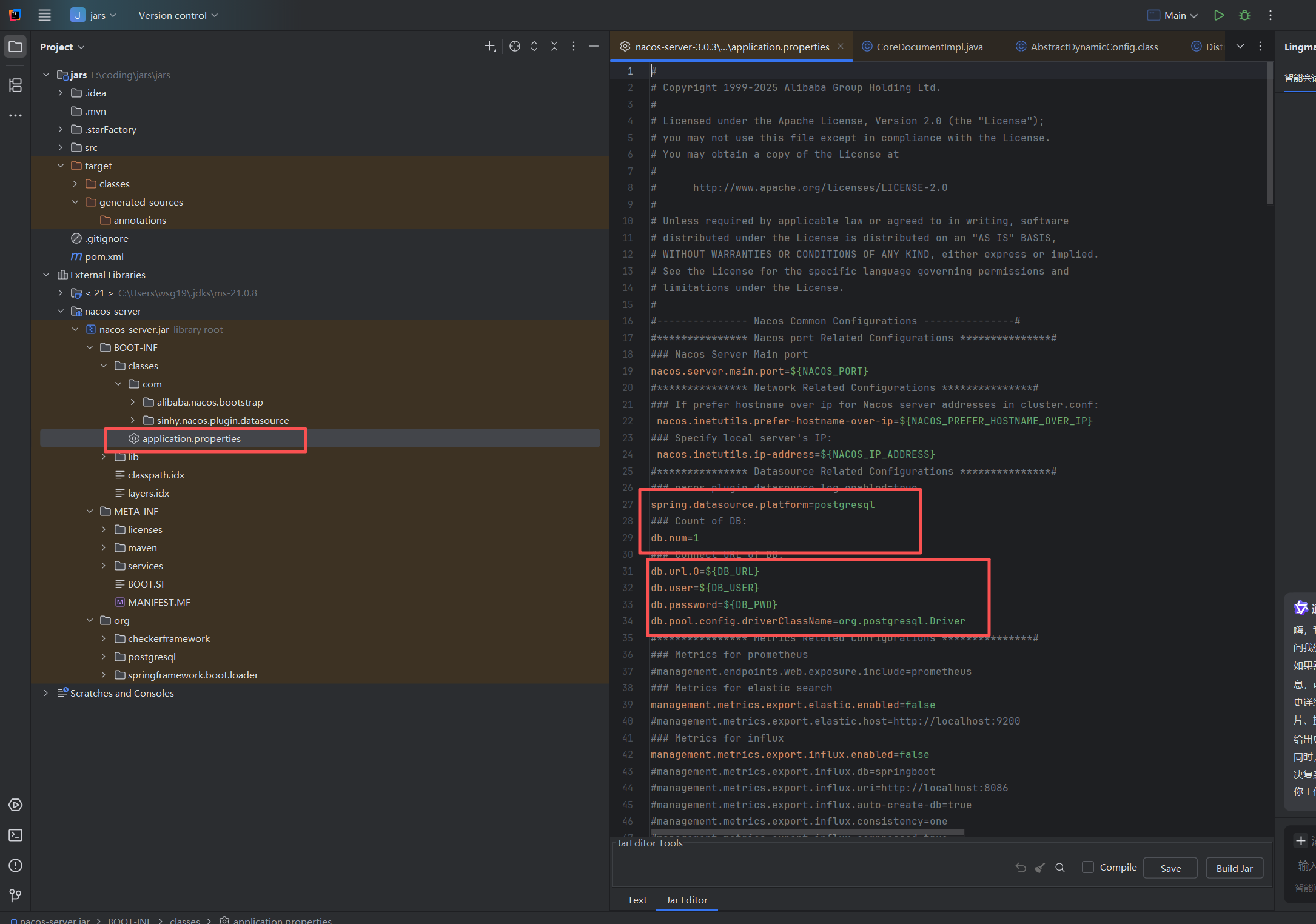The width and height of the screenshot is (1316, 924).
Task: Select .gitignore in the Project tree
Action: point(107,238)
